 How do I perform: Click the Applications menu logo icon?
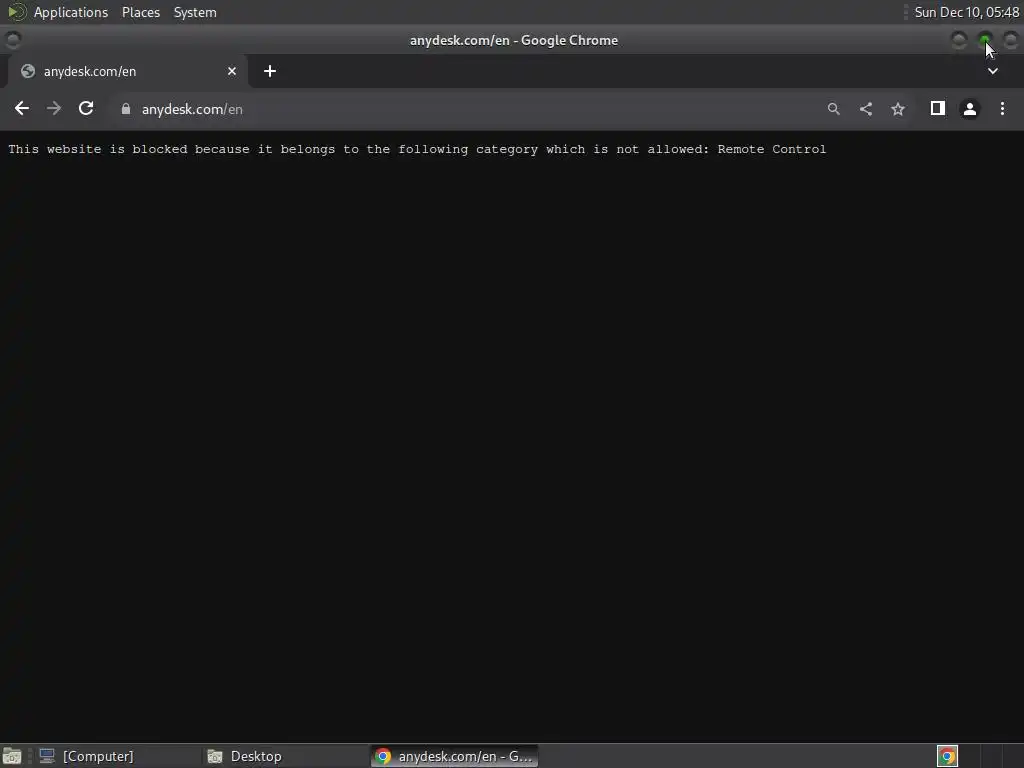click(x=16, y=12)
